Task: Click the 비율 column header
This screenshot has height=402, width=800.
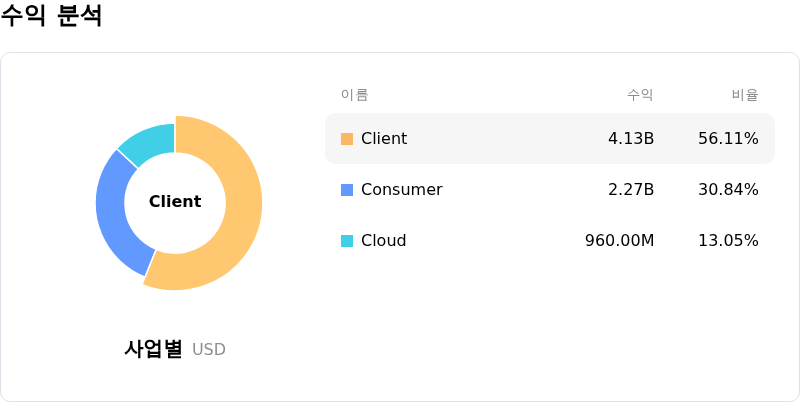Action: point(745,95)
